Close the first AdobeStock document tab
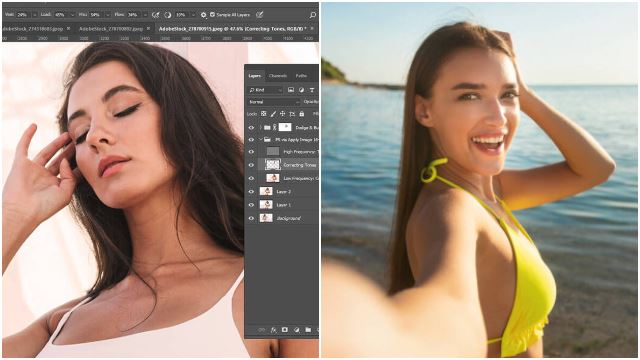 pyautogui.click(x=69, y=29)
